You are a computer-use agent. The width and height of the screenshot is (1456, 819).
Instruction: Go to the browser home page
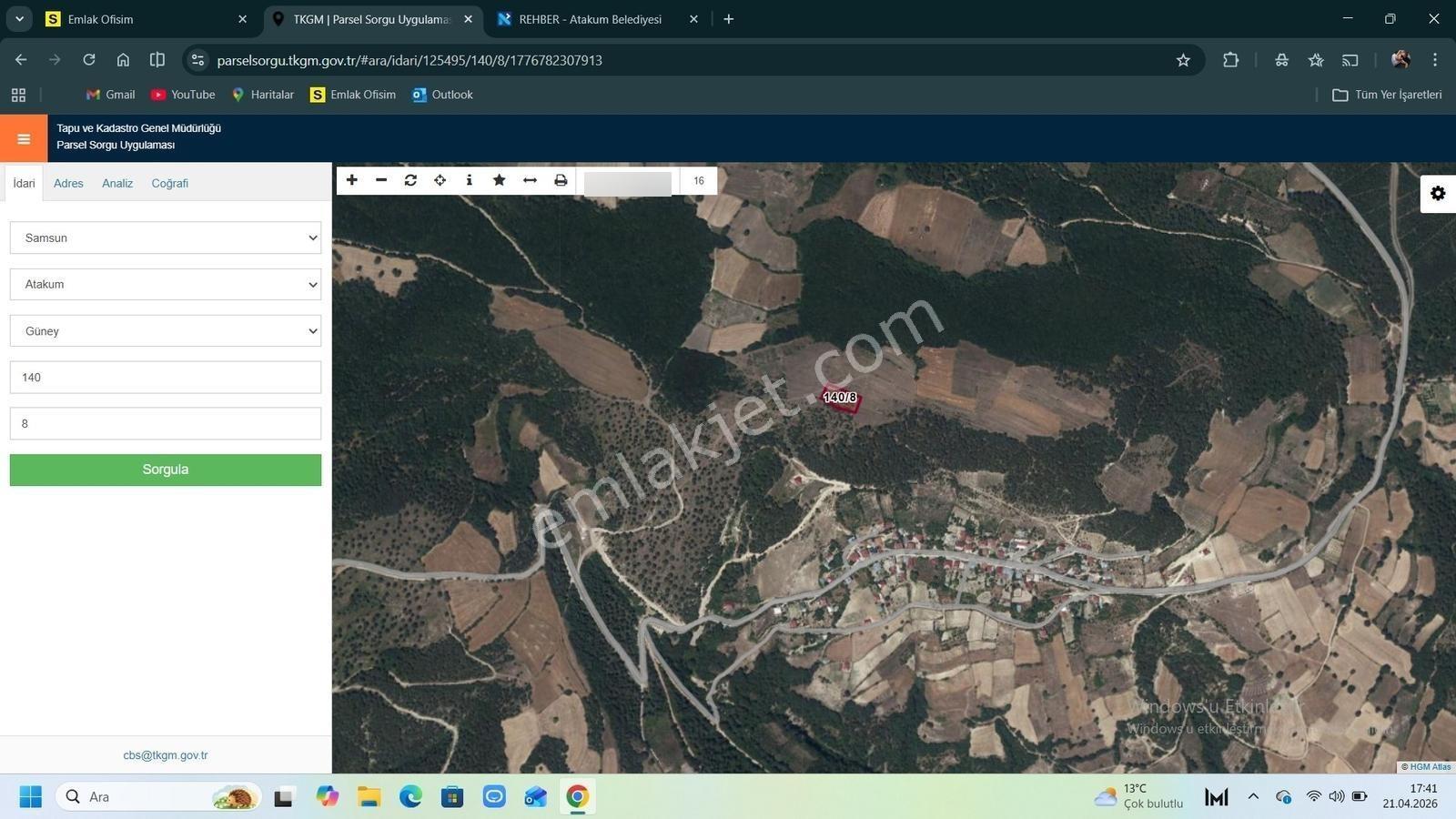pos(123,60)
